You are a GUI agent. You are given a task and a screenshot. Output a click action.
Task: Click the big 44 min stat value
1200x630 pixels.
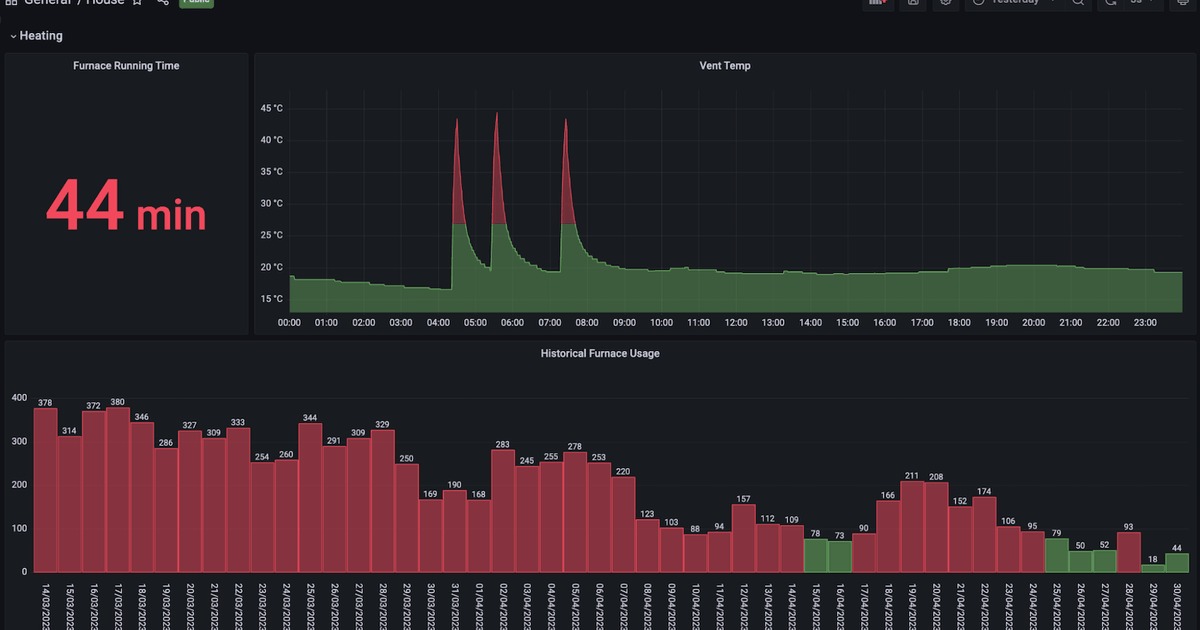tap(126, 205)
